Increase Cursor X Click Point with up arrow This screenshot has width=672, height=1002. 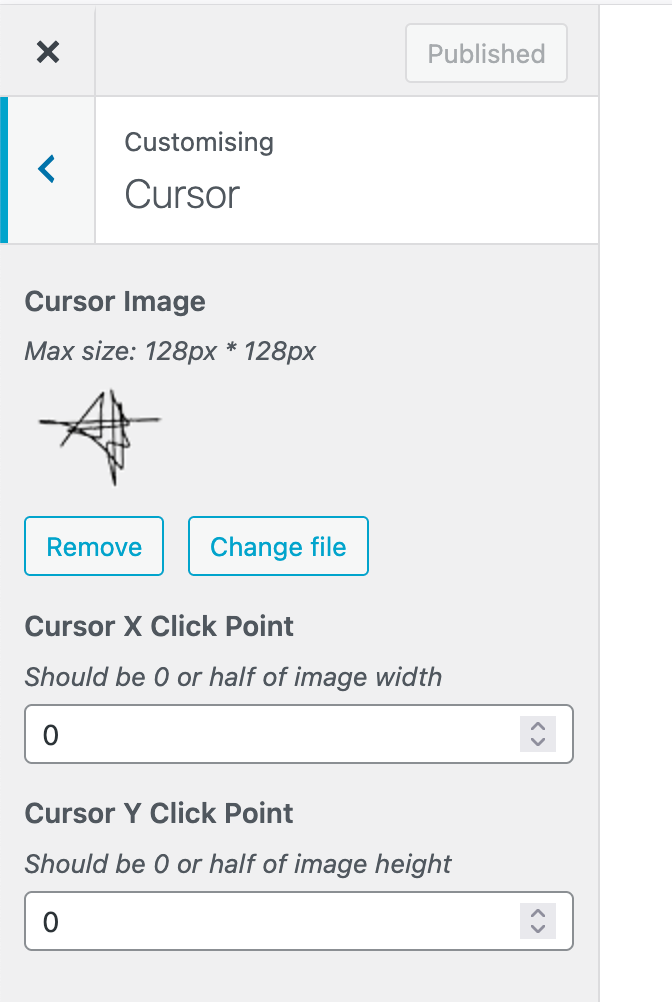pos(538,727)
